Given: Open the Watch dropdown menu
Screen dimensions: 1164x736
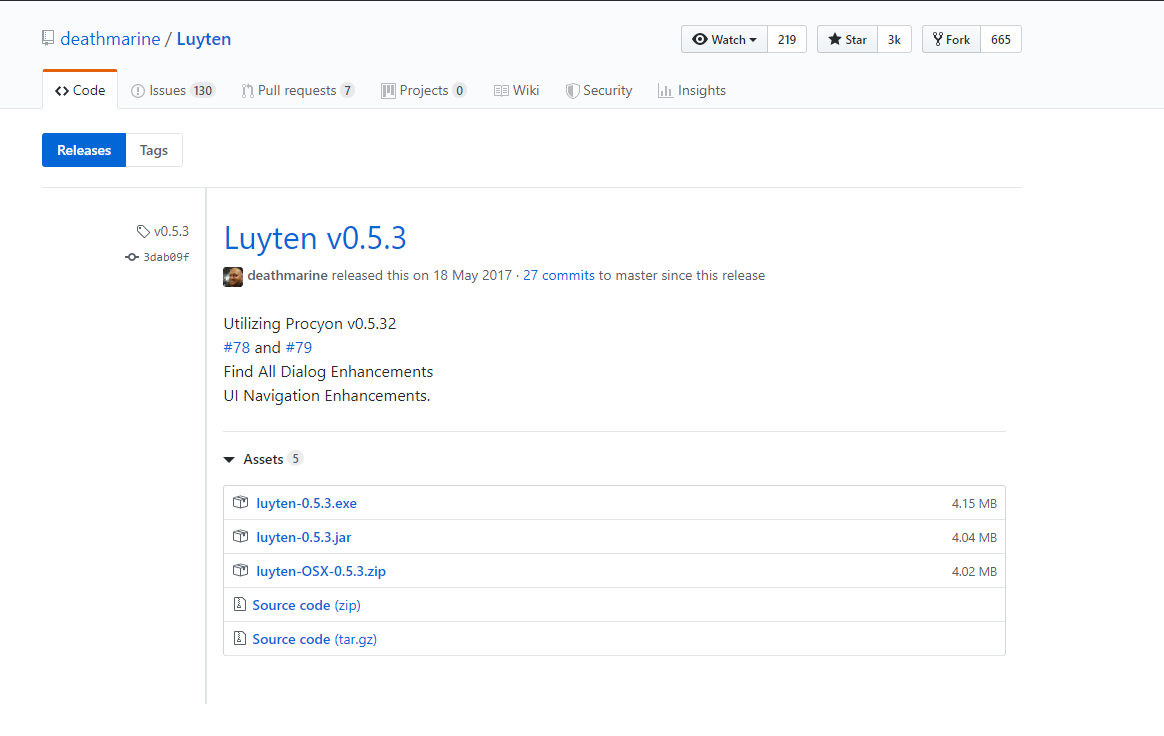Looking at the screenshot, I should coord(724,39).
